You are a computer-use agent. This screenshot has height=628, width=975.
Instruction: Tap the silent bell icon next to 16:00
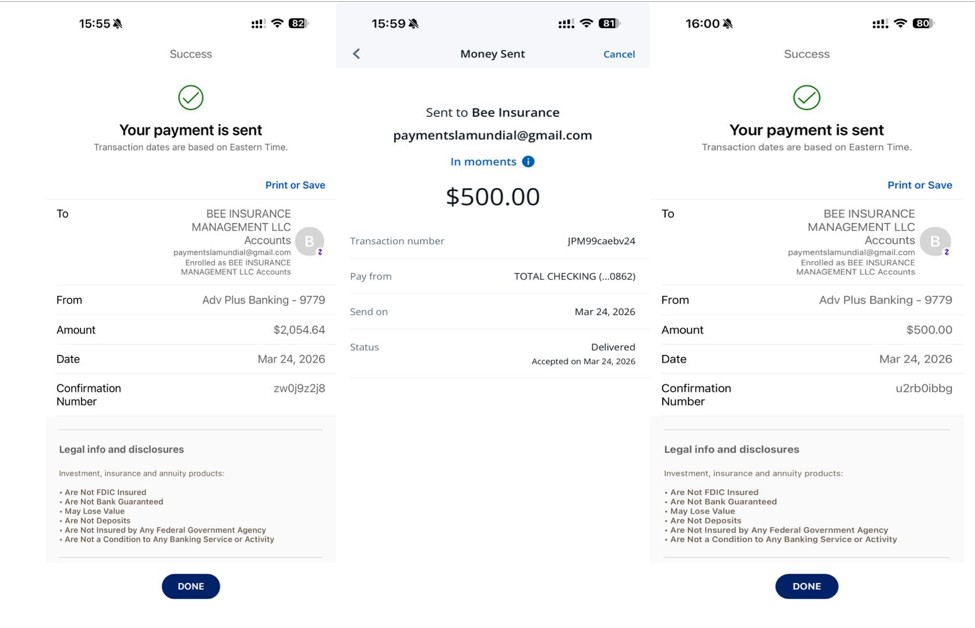tap(728, 24)
